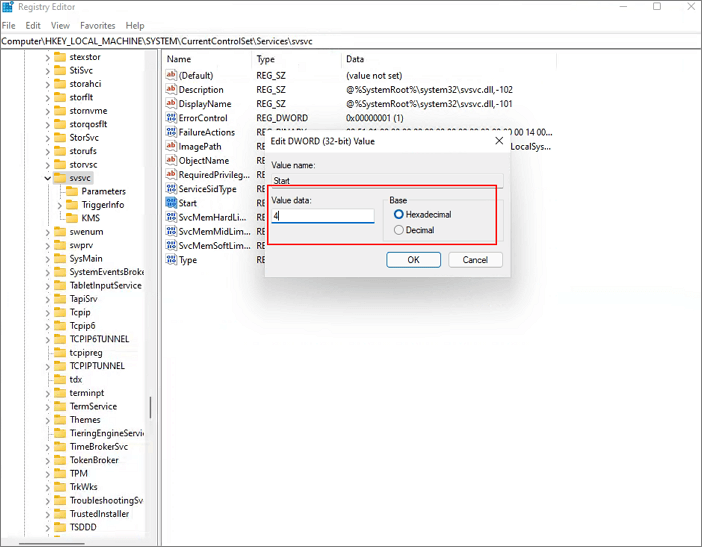Expand the TSDDD key
Screen dimensions: 702x547
pos(47,527)
